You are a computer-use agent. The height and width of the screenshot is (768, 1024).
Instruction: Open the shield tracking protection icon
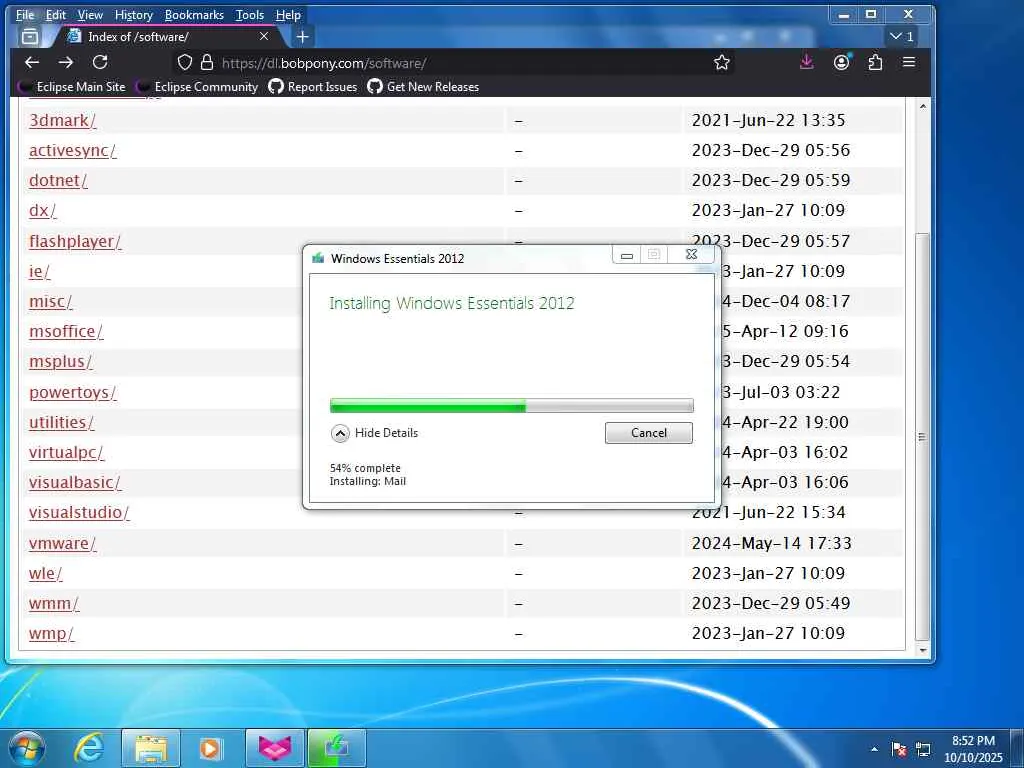[x=185, y=63]
